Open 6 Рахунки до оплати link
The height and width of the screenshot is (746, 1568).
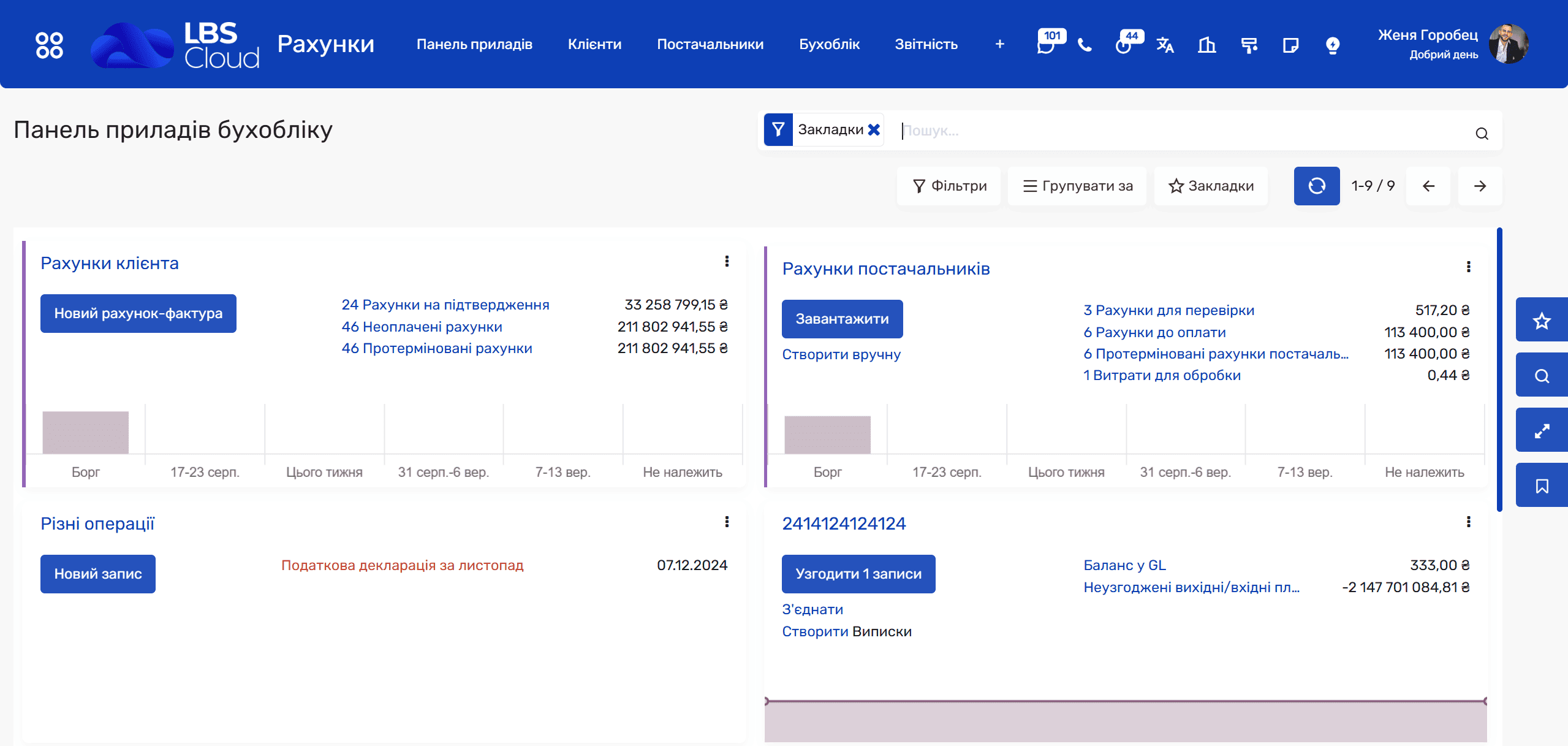[x=1155, y=332]
